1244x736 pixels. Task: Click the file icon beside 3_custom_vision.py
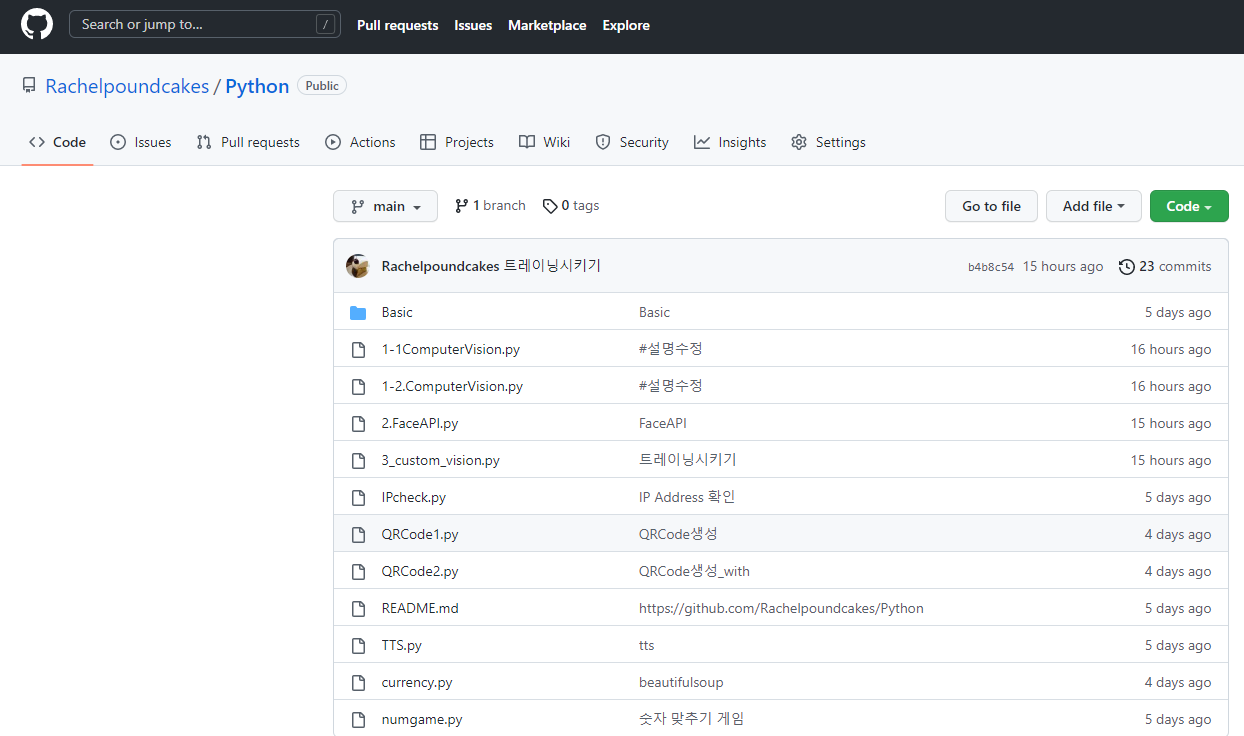[x=358, y=461]
